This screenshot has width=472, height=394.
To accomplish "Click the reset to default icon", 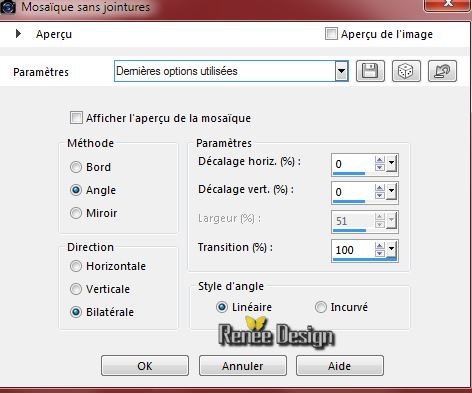I will 442,71.
